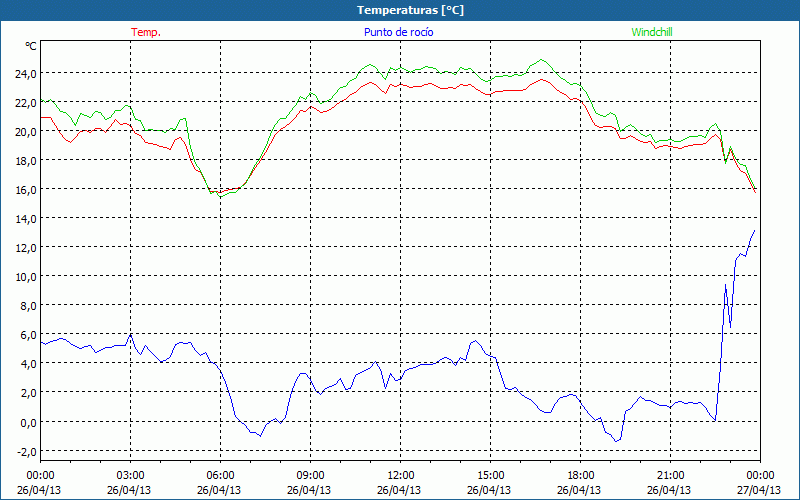Image resolution: width=800 pixels, height=500 pixels.
Task: Click the 24,0 y-axis value
Action: pos(25,73)
